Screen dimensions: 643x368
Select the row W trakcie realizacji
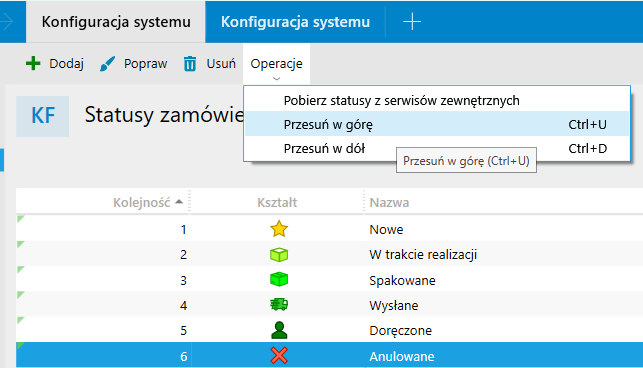(x=329, y=254)
